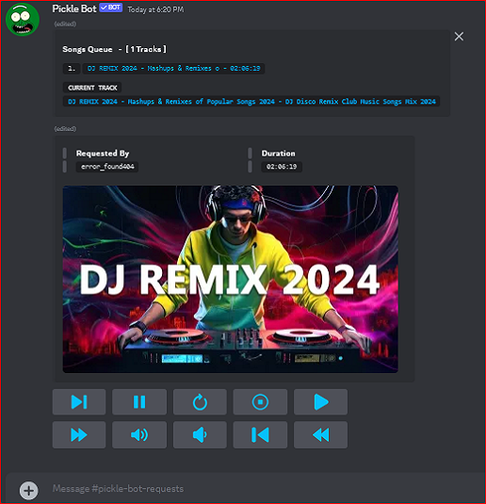
Task: Lower volume with the quiet speaker button
Action: point(200,435)
